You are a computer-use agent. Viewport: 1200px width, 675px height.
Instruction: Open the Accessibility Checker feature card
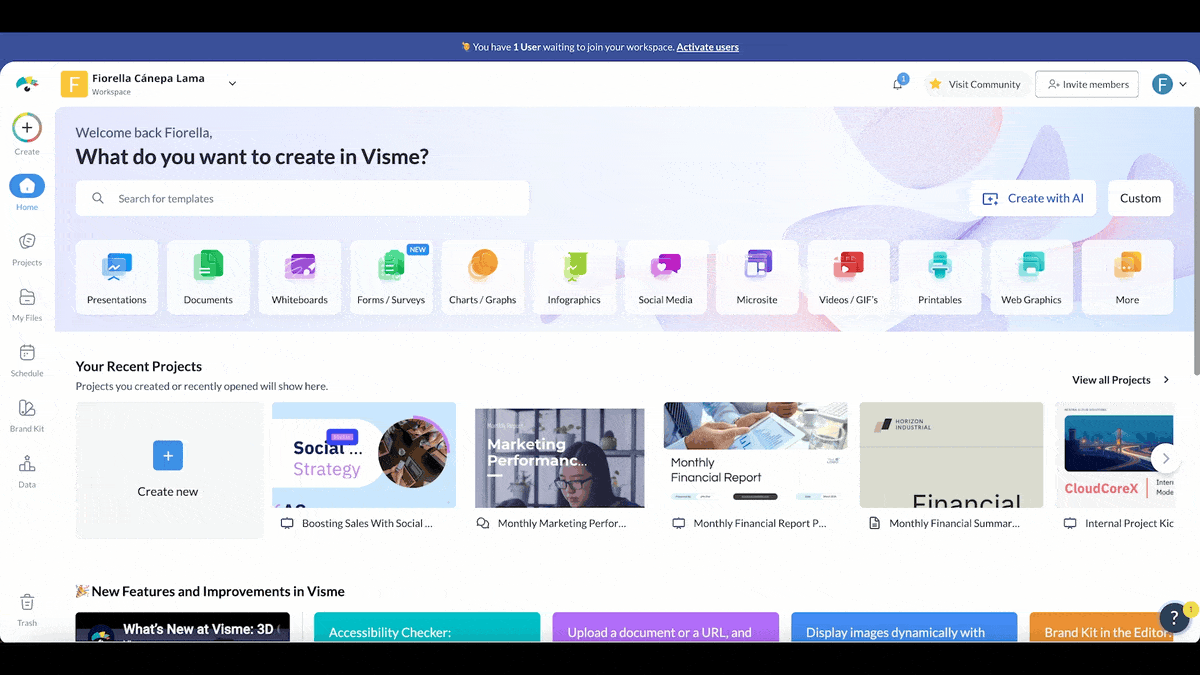tap(427, 627)
